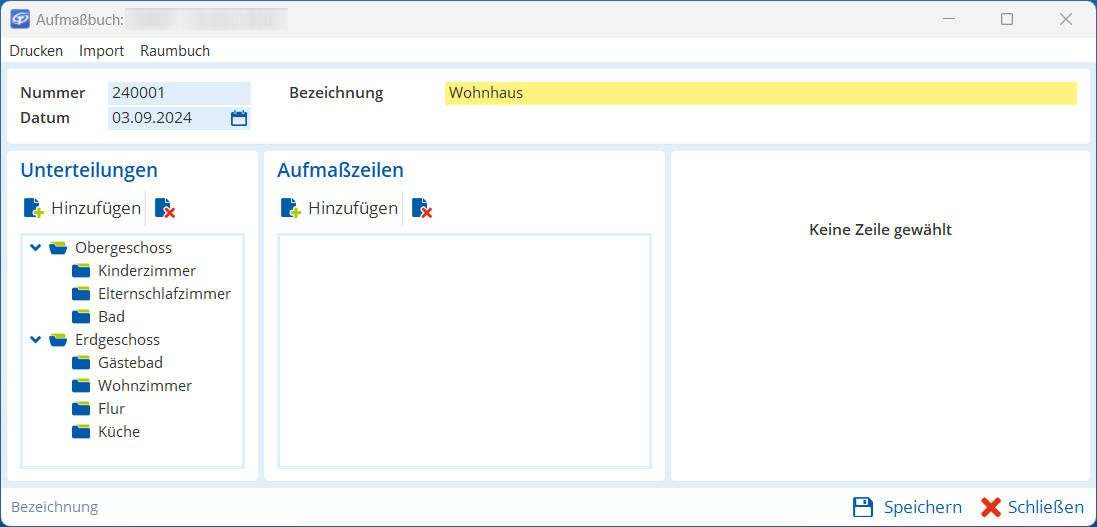
Task: Click the delete icon in Aufmaßzeilen toolbar
Action: pyautogui.click(x=421, y=209)
